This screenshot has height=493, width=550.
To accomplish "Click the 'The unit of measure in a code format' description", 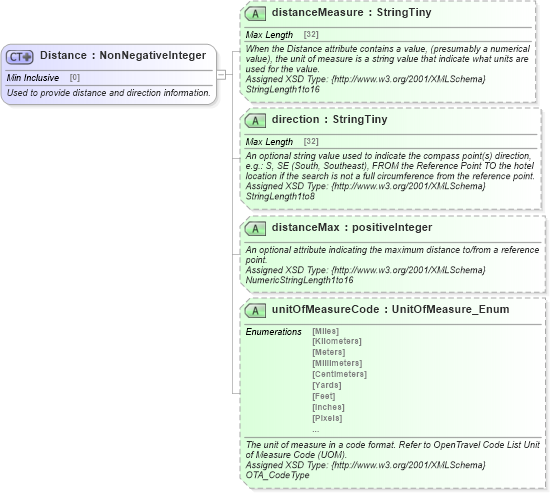I will pos(393,450).
